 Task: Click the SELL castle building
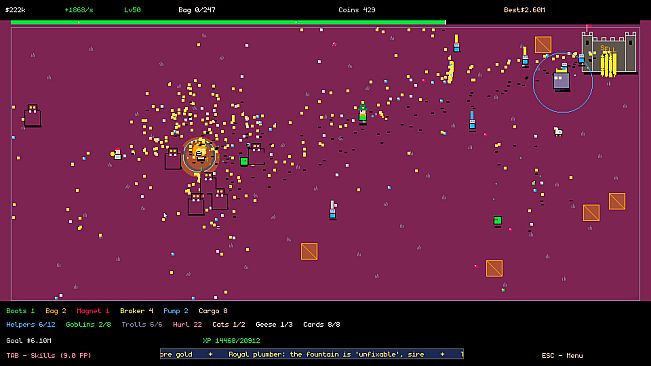pyautogui.click(x=609, y=53)
